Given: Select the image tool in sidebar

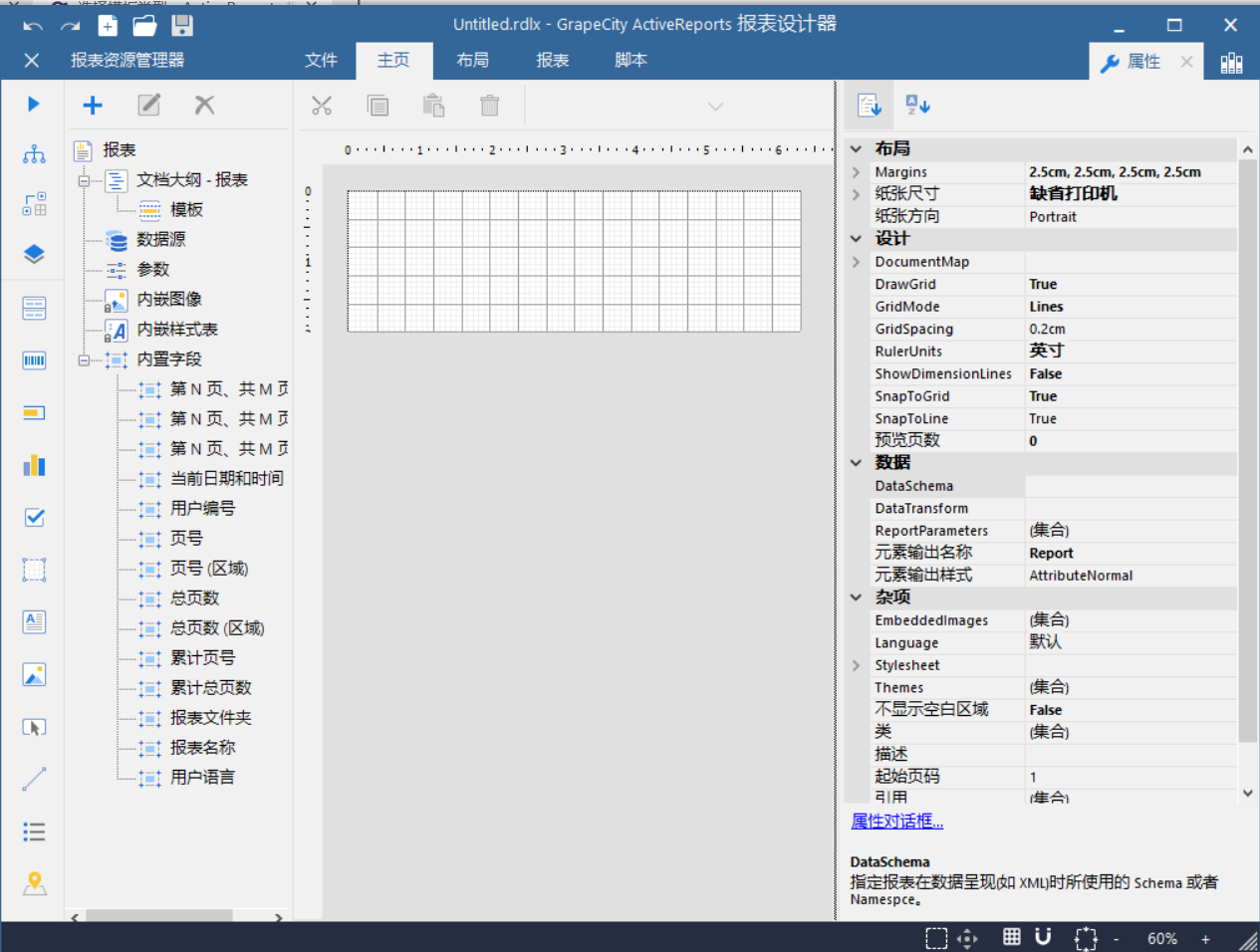Looking at the screenshot, I should (x=34, y=675).
